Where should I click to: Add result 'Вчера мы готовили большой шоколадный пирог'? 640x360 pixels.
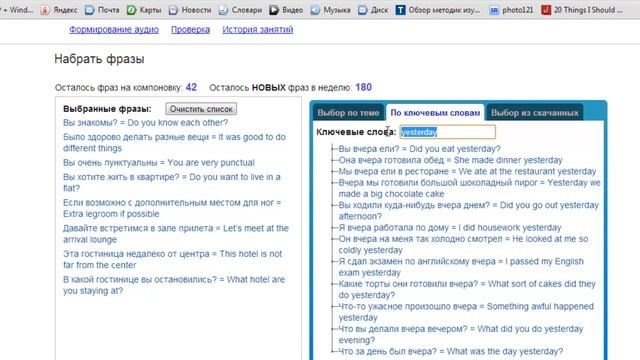click(x=469, y=188)
